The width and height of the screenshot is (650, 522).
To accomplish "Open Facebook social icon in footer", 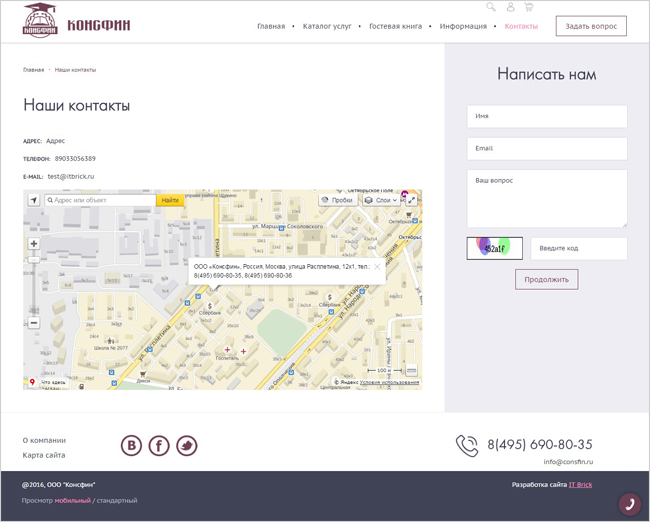I will (159, 446).
